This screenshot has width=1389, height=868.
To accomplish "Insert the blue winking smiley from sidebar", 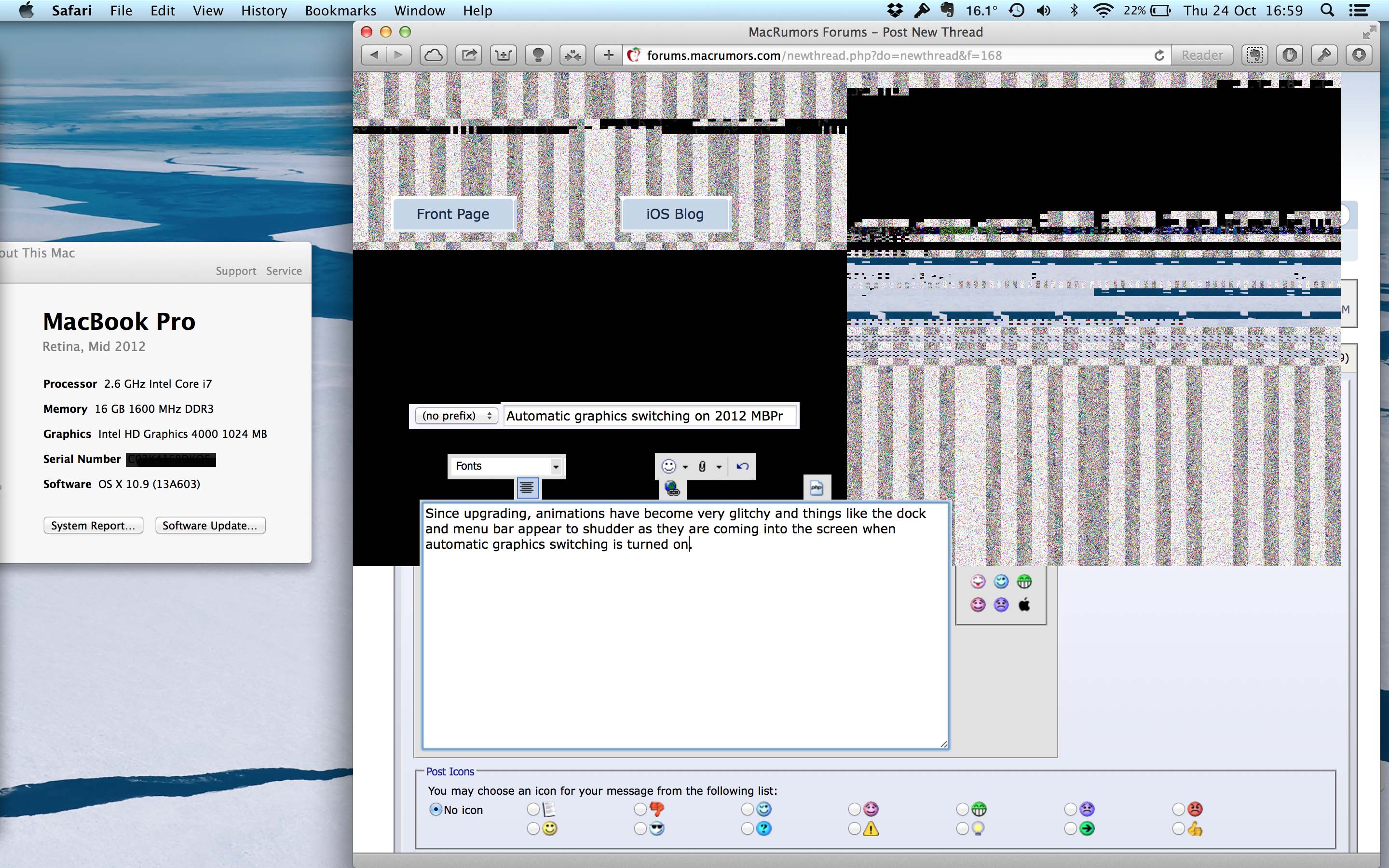I will (x=1001, y=582).
